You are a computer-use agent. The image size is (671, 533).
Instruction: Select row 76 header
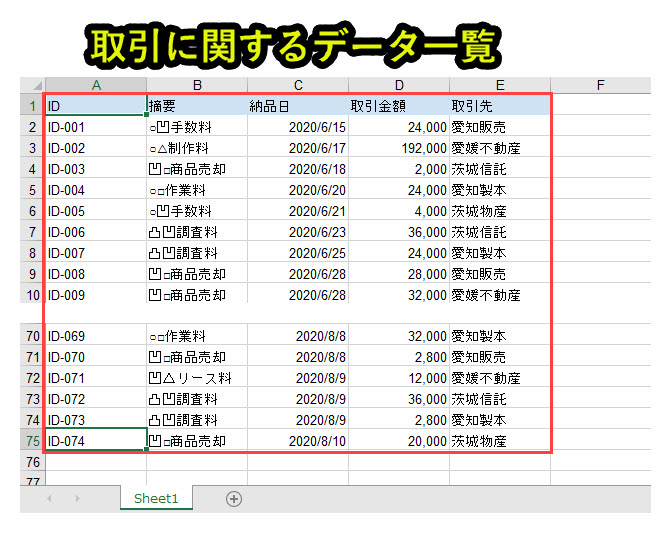point(33,462)
